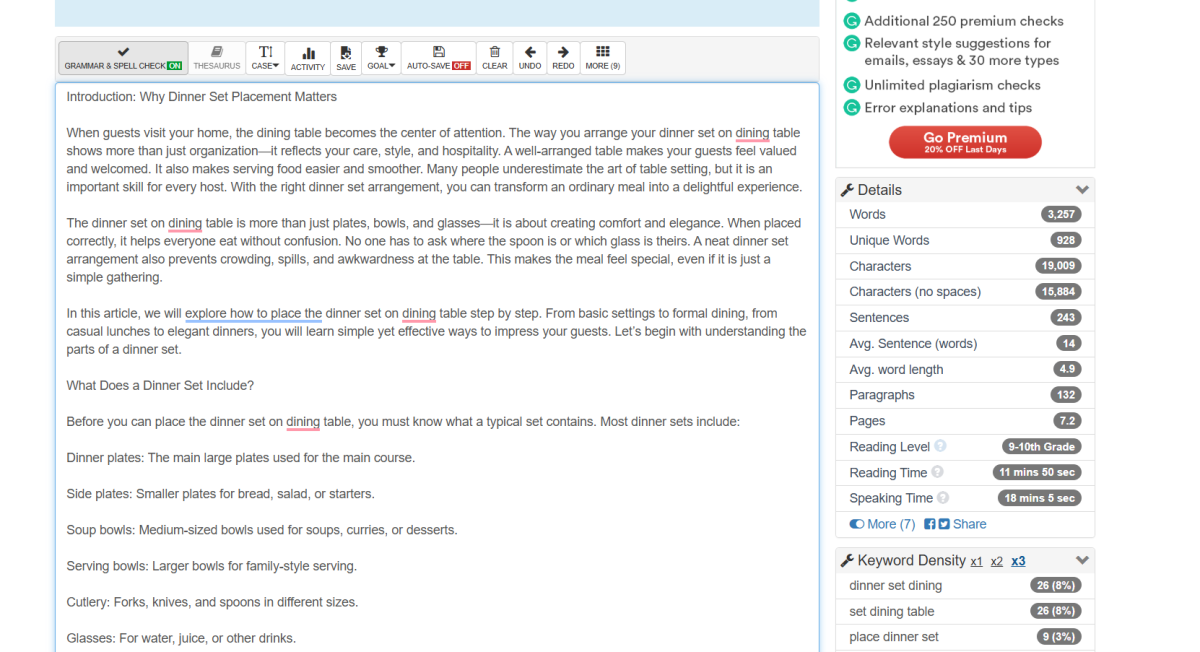1200x652 pixels.
Task: Open the Thesaurus tool
Action: (x=217, y=58)
